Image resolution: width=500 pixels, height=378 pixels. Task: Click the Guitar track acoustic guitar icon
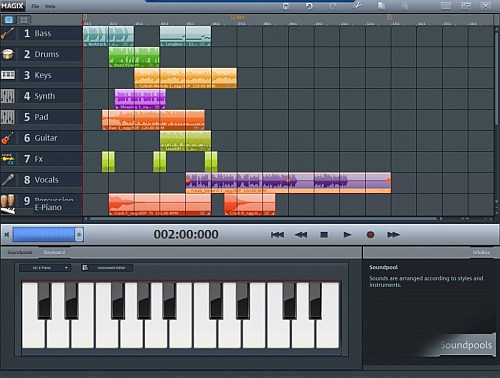click(7, 138)
